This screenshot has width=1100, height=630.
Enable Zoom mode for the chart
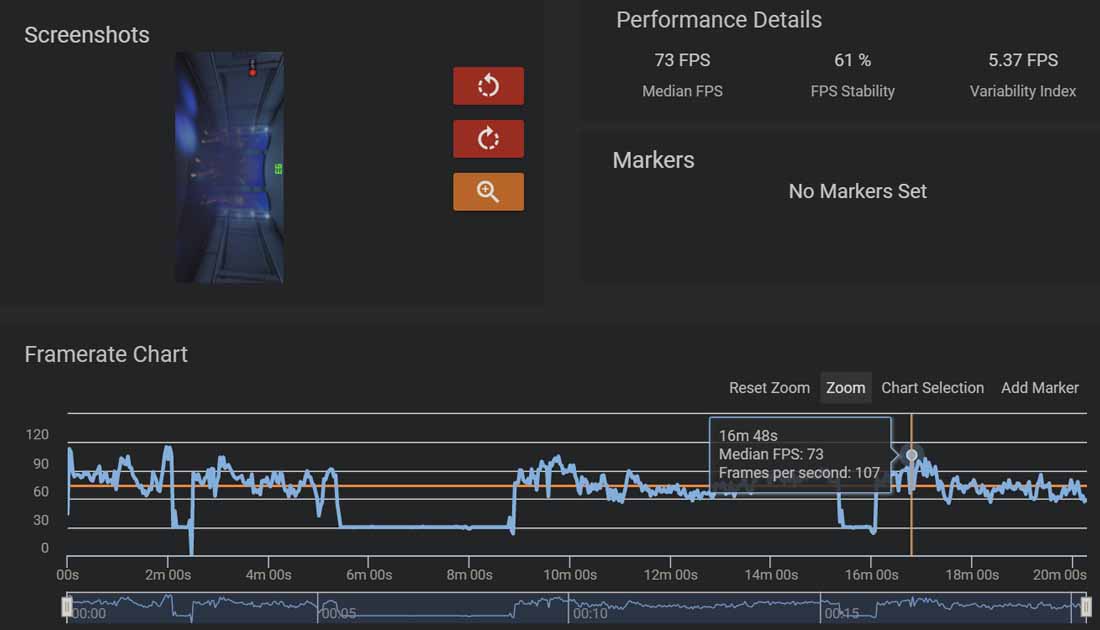(x=845, y=388)
